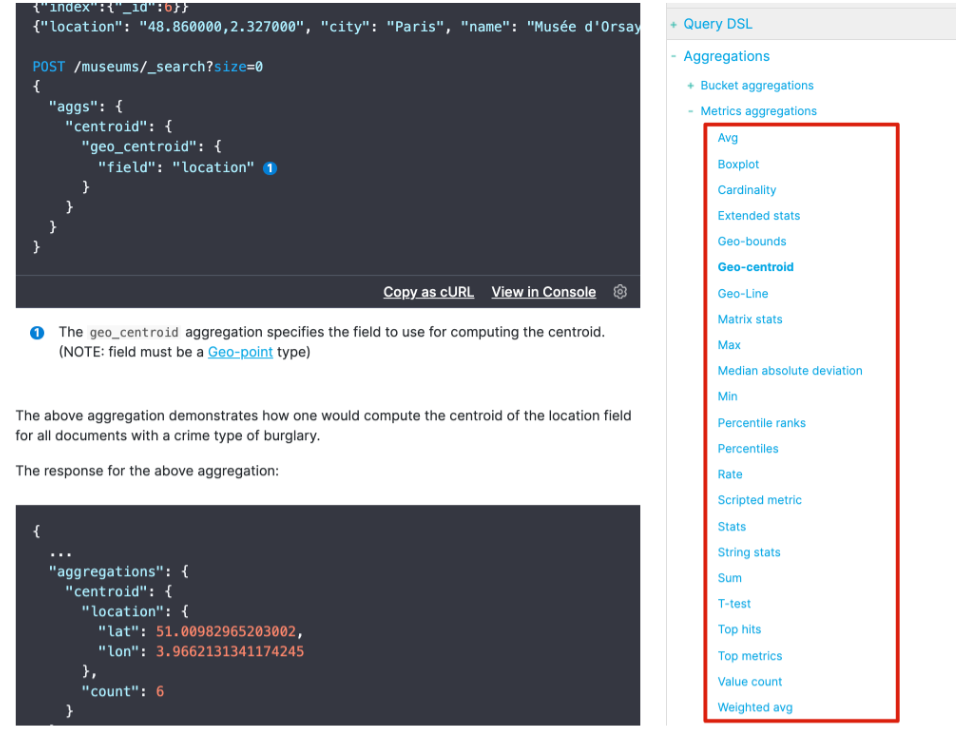The height and width of the screenshot is (738, 956).
Task: Collapse the Metrics aggregations section
Action: 690,110
